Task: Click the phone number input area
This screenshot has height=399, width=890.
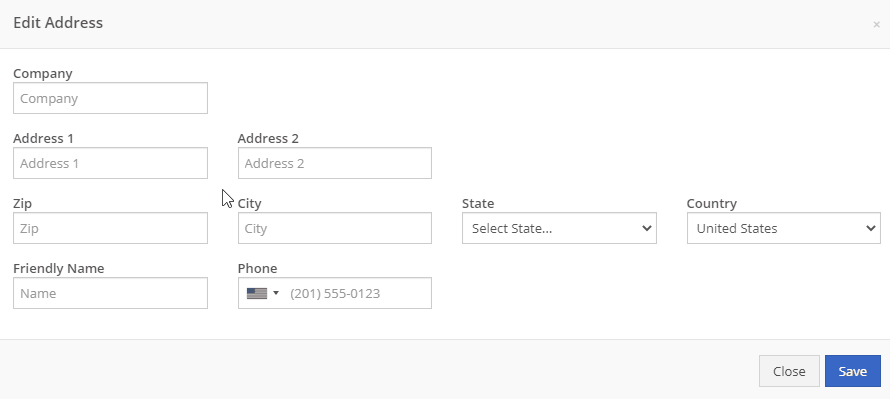Action: pyautogui.click(x=358, y=293)
